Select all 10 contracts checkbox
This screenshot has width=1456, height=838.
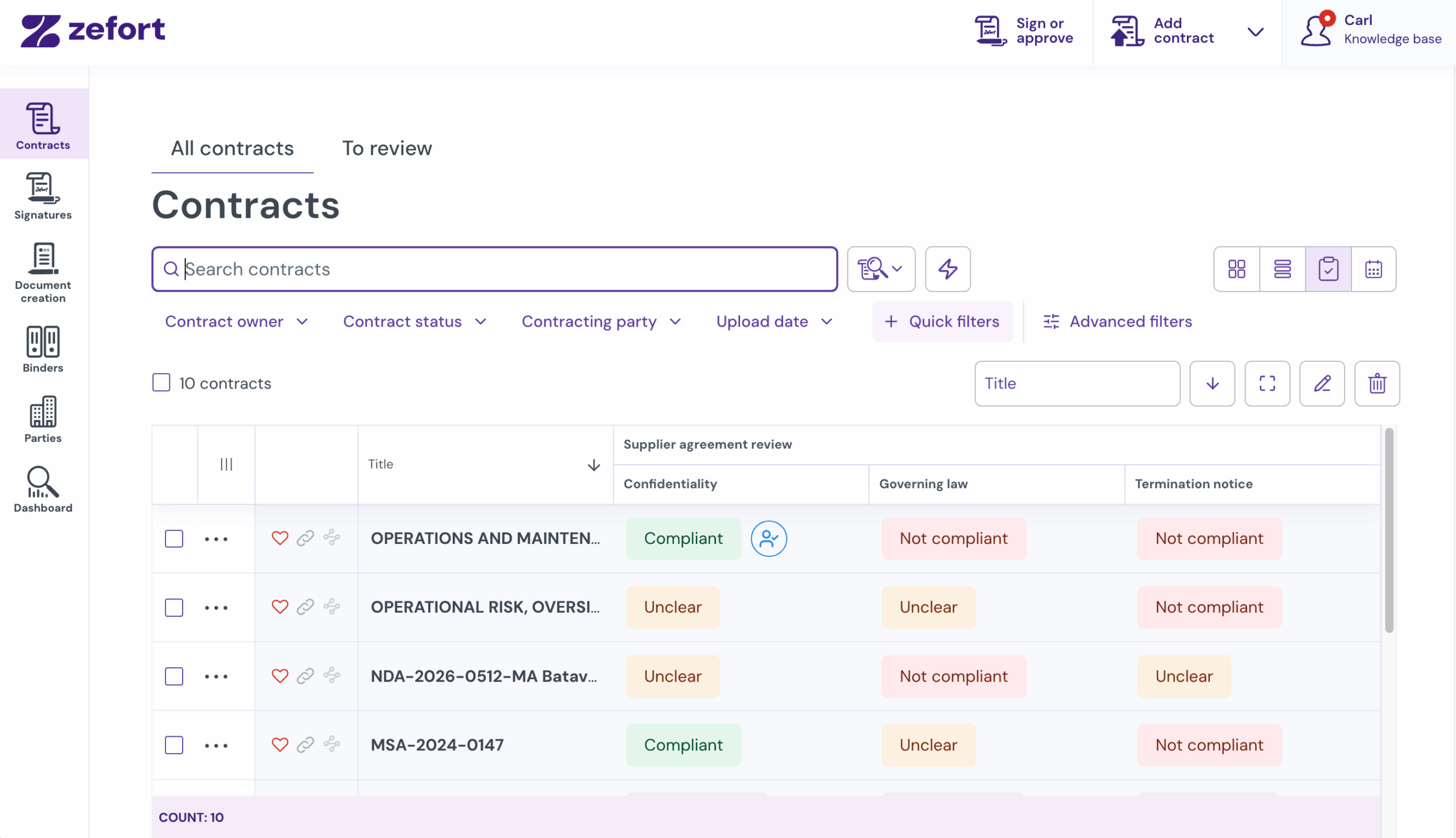pyautogui.click(x=161, y=383)
